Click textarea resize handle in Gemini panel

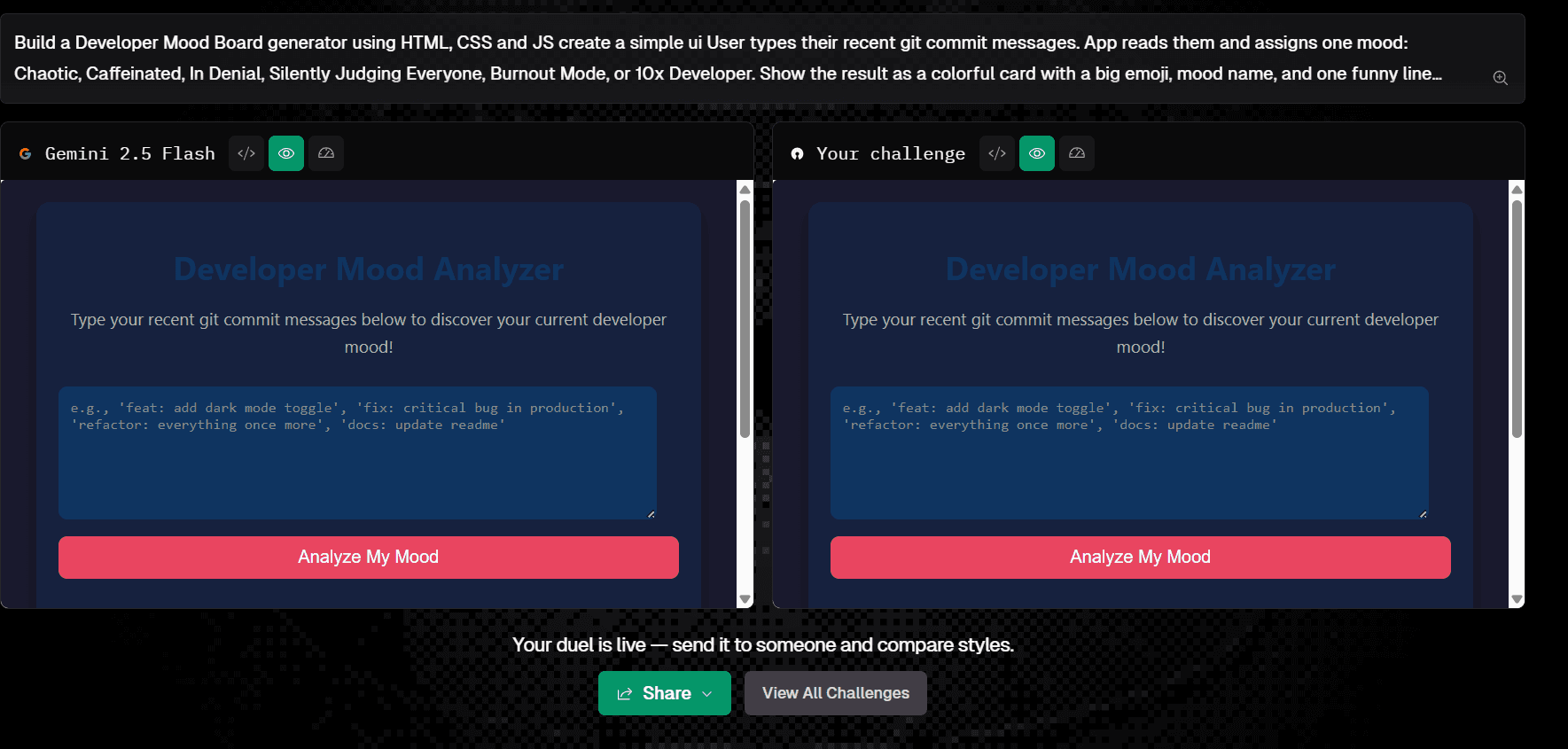(651, 514)
